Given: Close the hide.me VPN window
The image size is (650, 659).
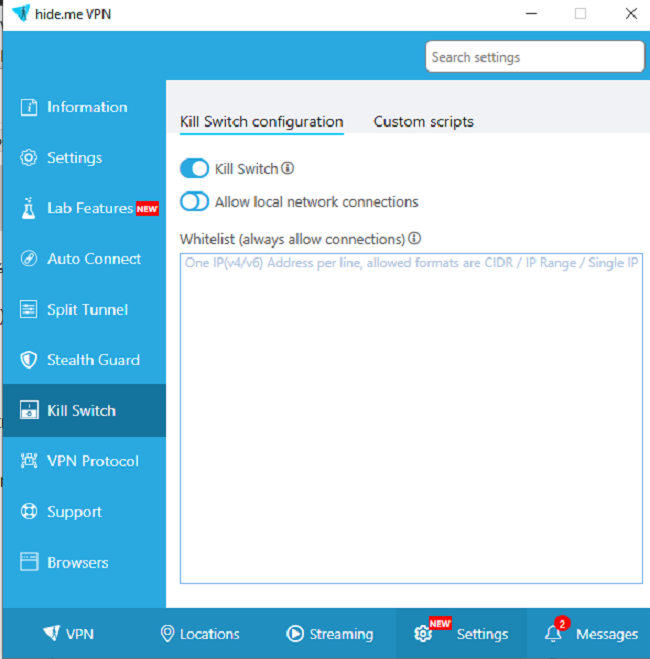Looking at the screenshot, I should pyautogui.click(x=631, y=13).
